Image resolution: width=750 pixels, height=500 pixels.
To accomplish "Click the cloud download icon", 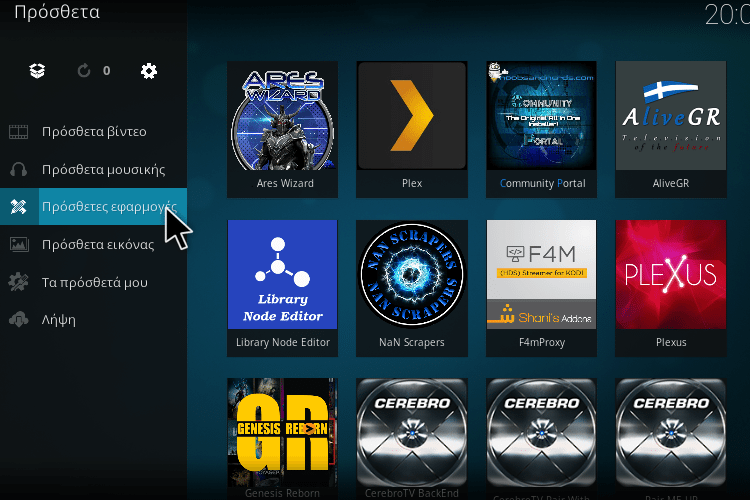I will [19, 320].
